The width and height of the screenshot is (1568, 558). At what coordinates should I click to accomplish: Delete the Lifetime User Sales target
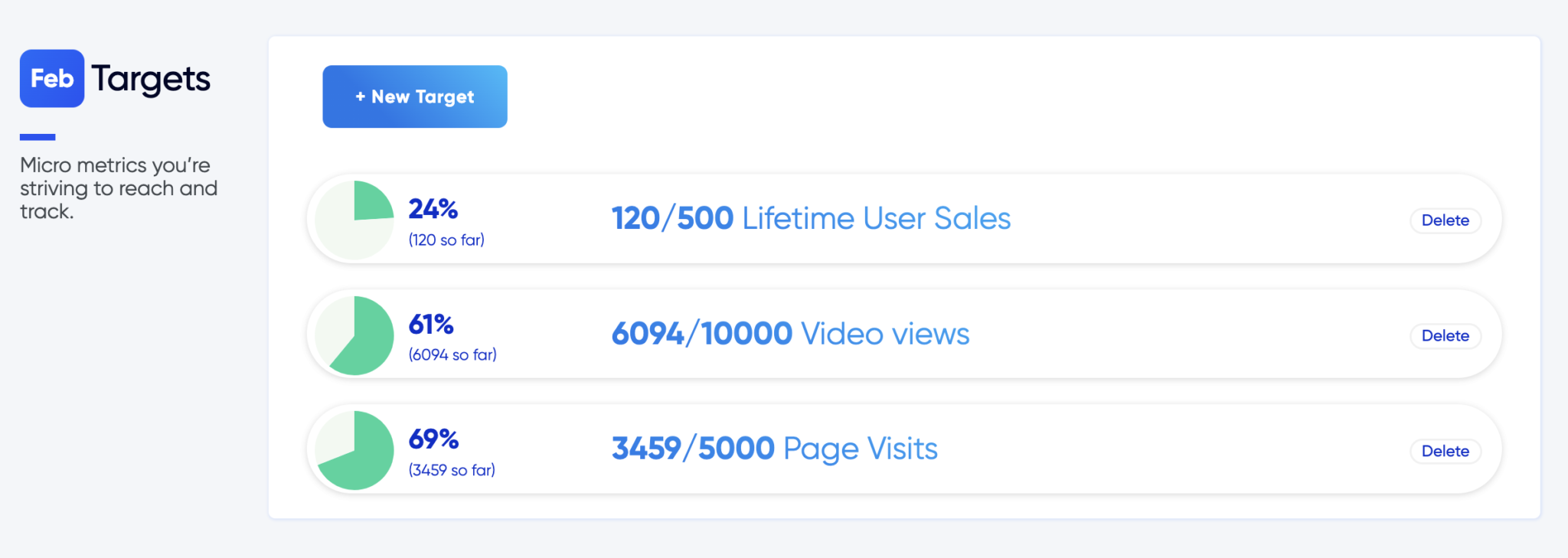click(x=1445, y=220)
